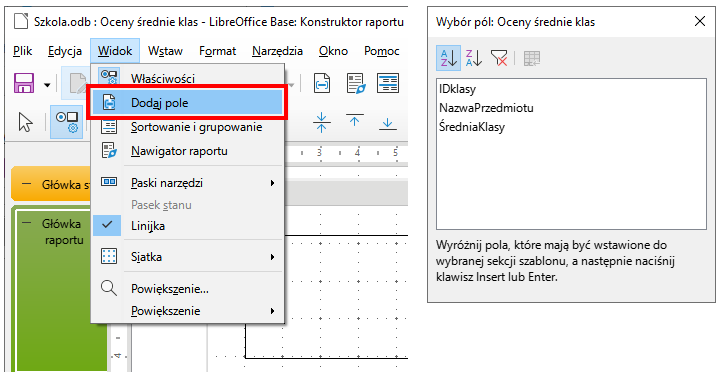Viewport: 724px width, 376px height.
Task: Sort fields descending in Wybór pól
Action: coord(473,58)
